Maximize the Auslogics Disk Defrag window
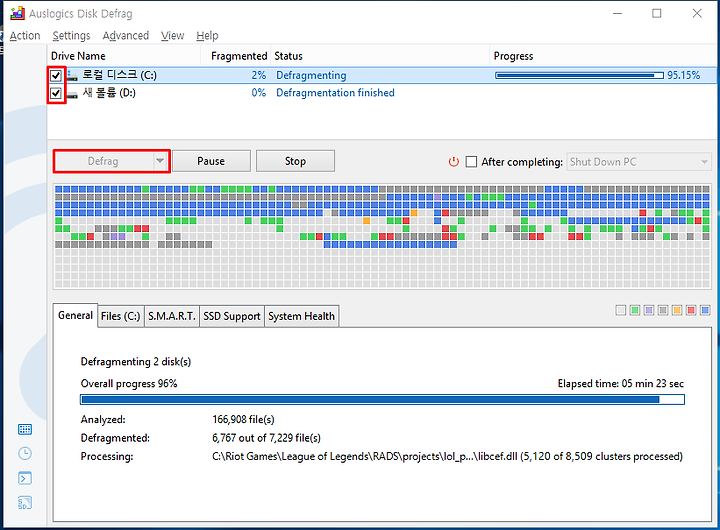The height and width of the screenshot is (530, 720). 657,13
